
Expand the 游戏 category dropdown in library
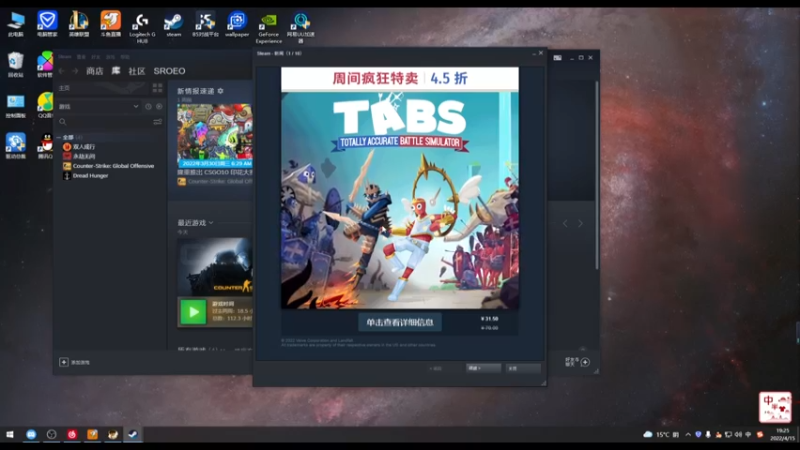coord(136,107)
